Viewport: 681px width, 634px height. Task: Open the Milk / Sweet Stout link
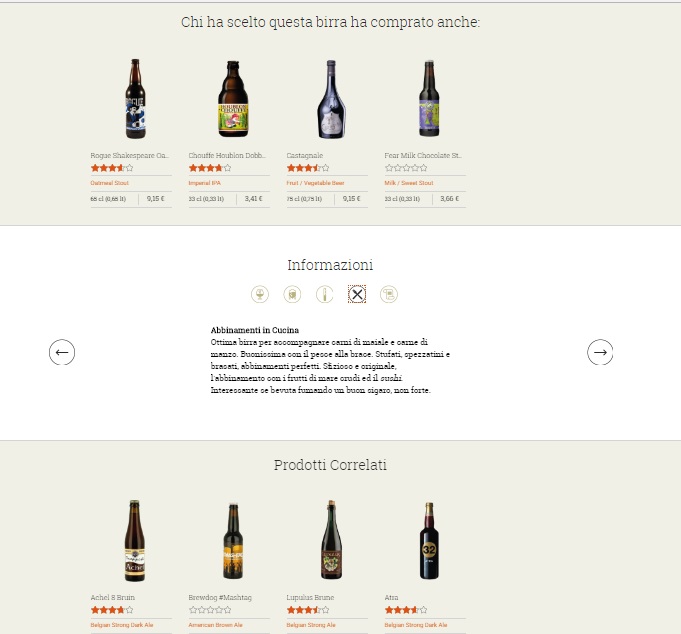(409, 183)
